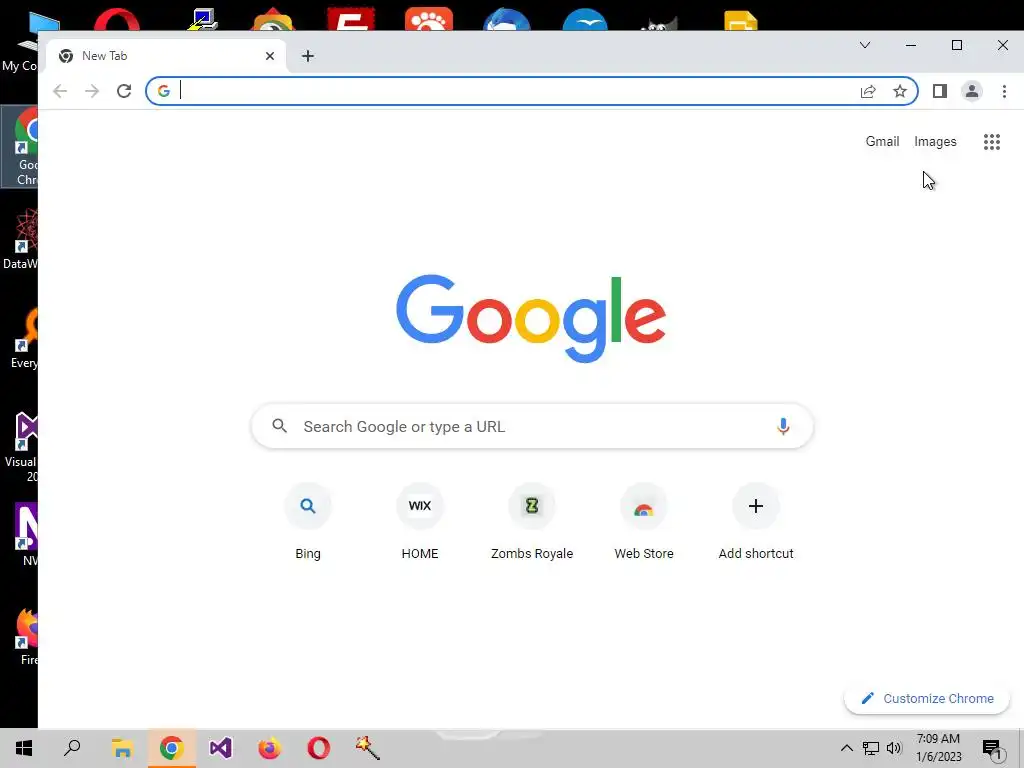This screenshot has height=768, width=1024.
Task: Bookmark this tab with the star icon
Action: (x=900, y=91)
